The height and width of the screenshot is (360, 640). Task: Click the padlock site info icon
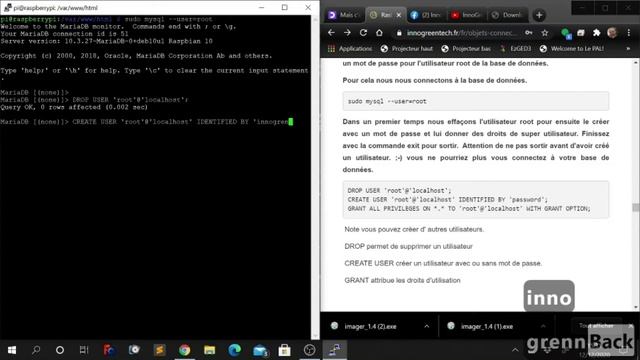[399, 33]
